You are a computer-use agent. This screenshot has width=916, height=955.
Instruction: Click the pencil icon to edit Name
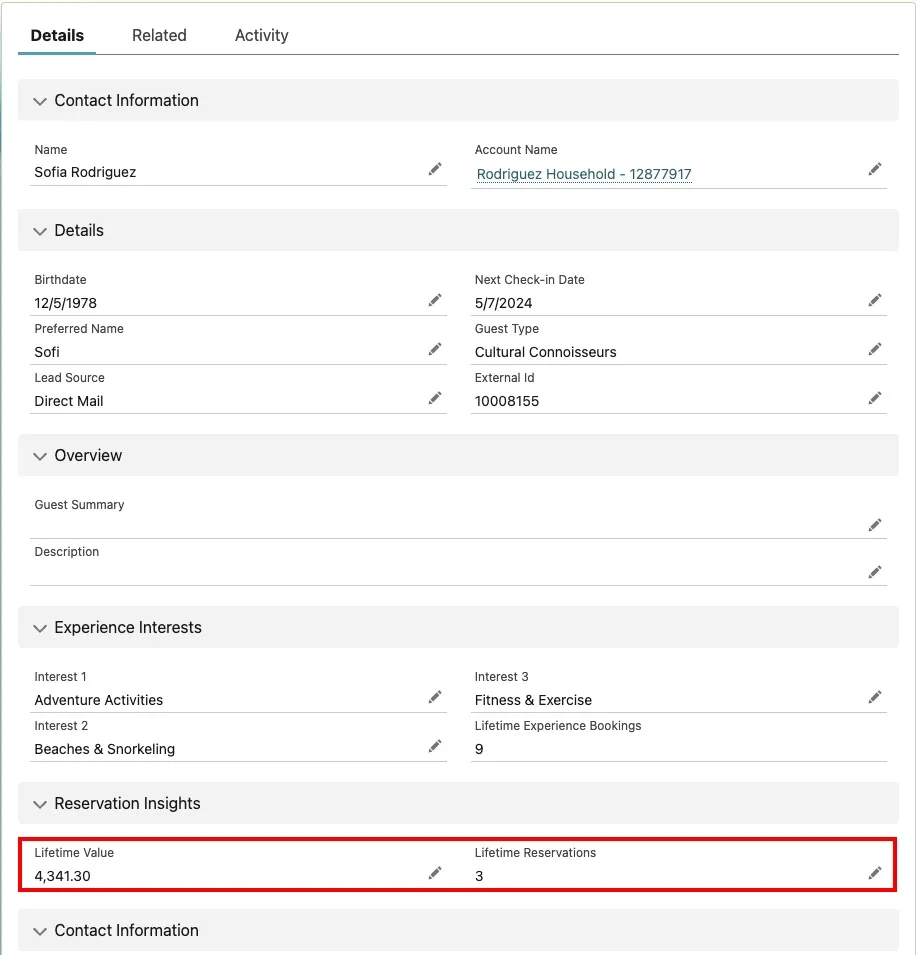coord(435,170)
